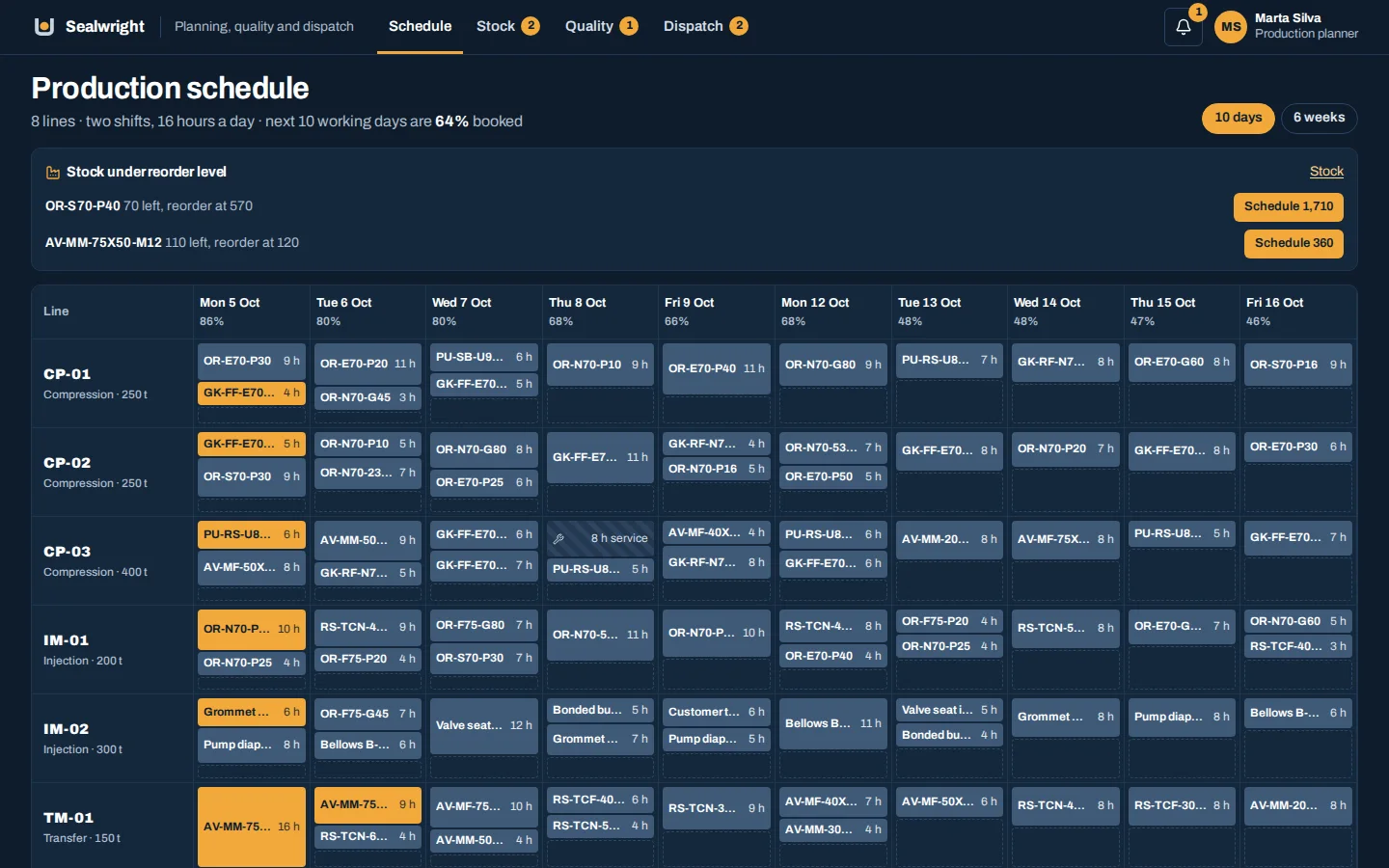Follow the Stock link in the reorder panel
The image size is (1389, 868).
point(1326,172)
